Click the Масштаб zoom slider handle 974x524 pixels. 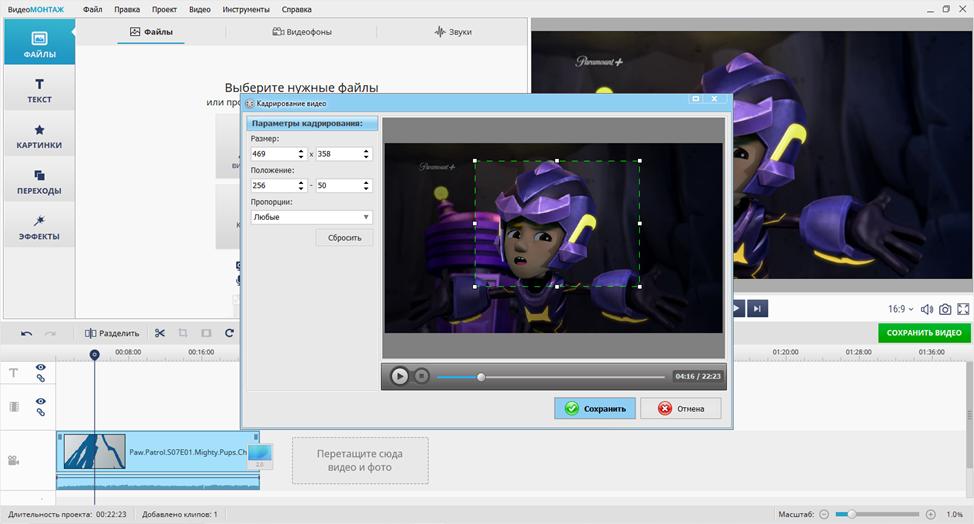click(852, 514)
